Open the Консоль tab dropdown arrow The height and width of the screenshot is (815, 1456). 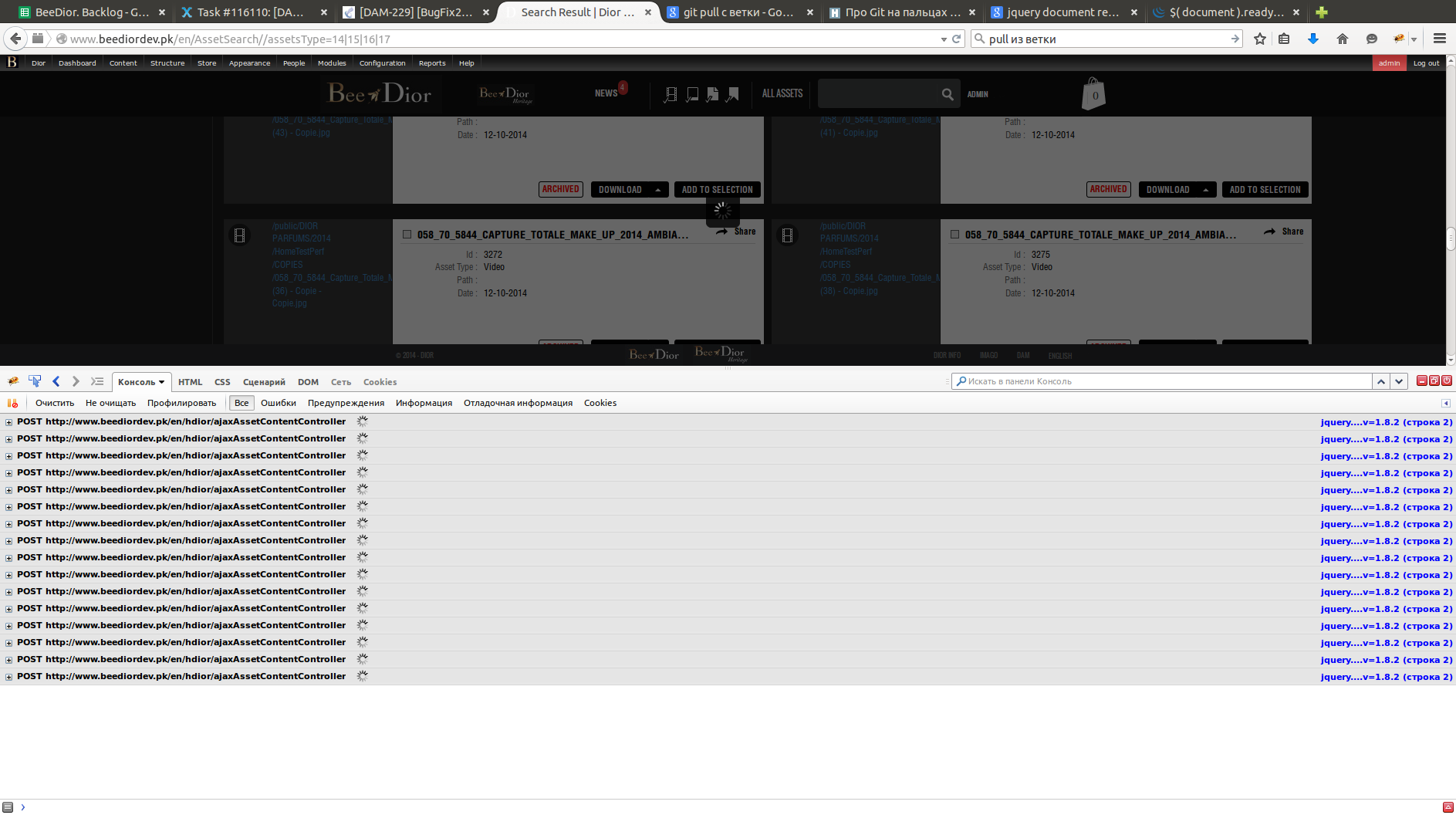pyautogui.click(x=161, y=382)
